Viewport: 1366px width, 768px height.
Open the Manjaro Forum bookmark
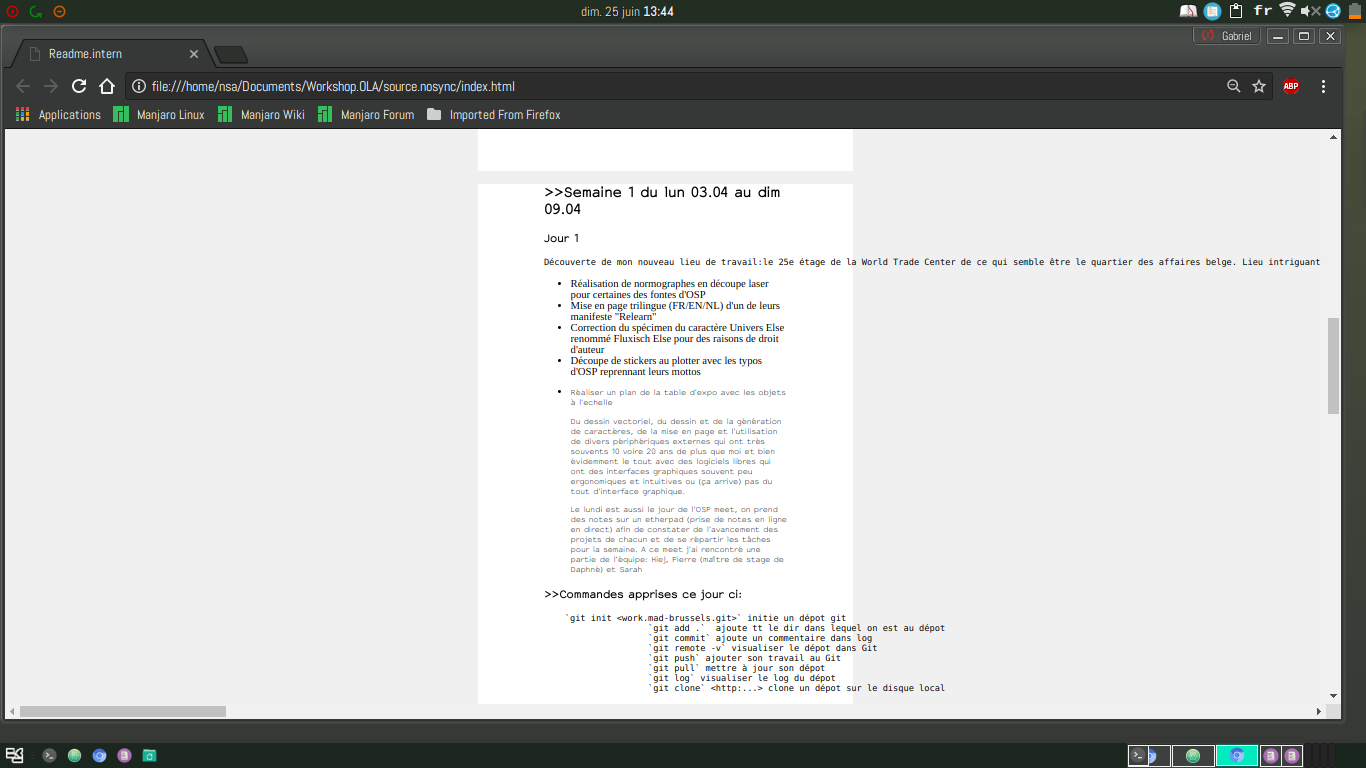pos(366,115)
